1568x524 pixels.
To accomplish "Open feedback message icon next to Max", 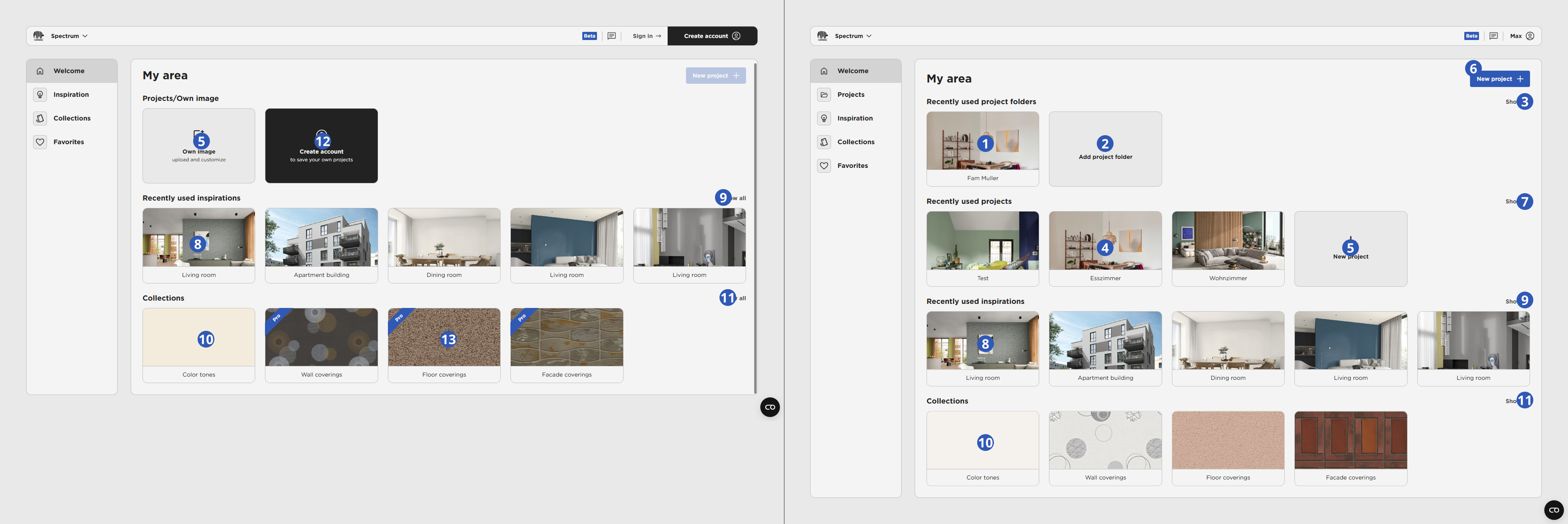I will pyautogui.click(x=1493, y=36).
